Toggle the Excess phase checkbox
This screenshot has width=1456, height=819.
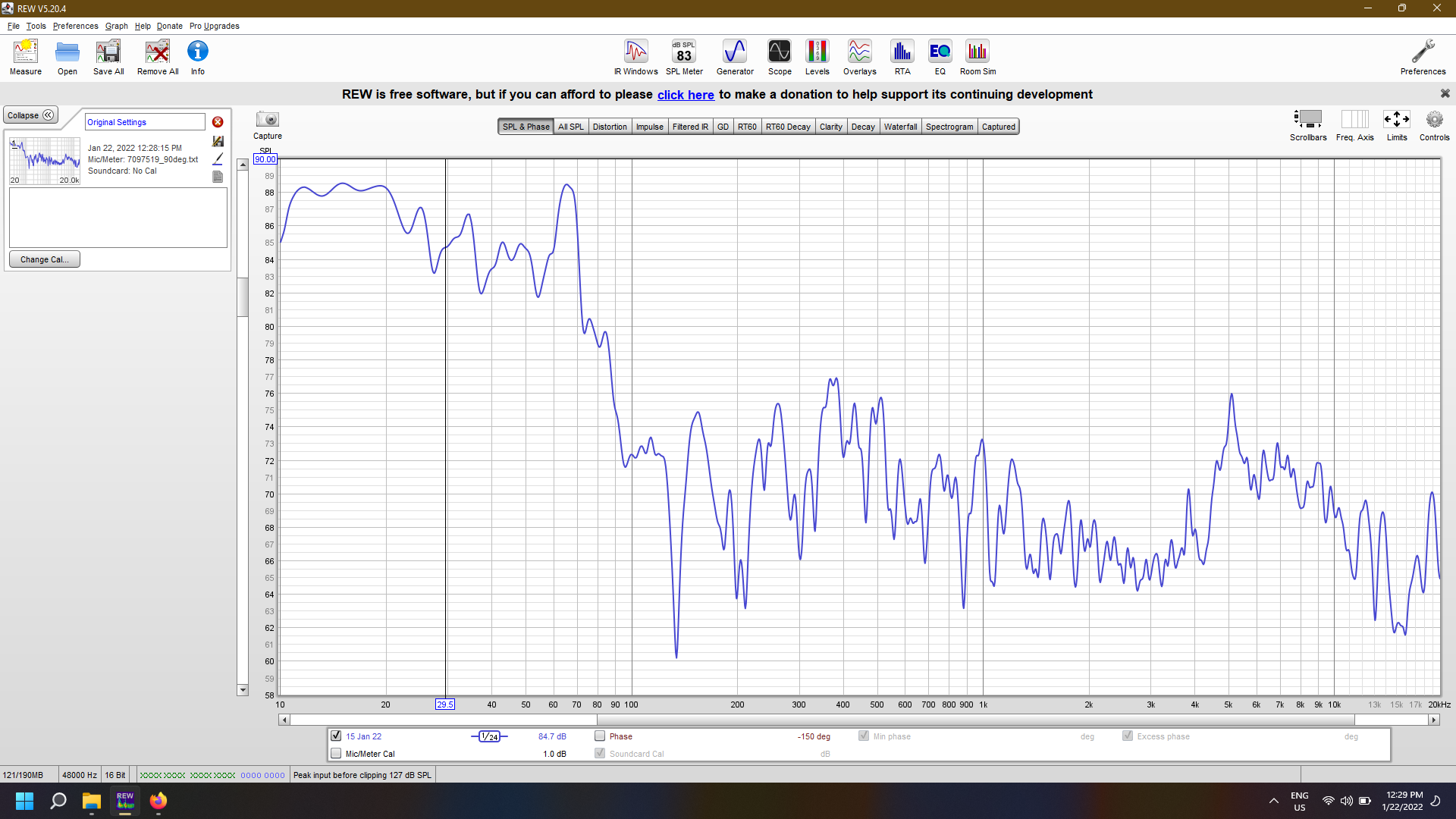(1128, 736)
